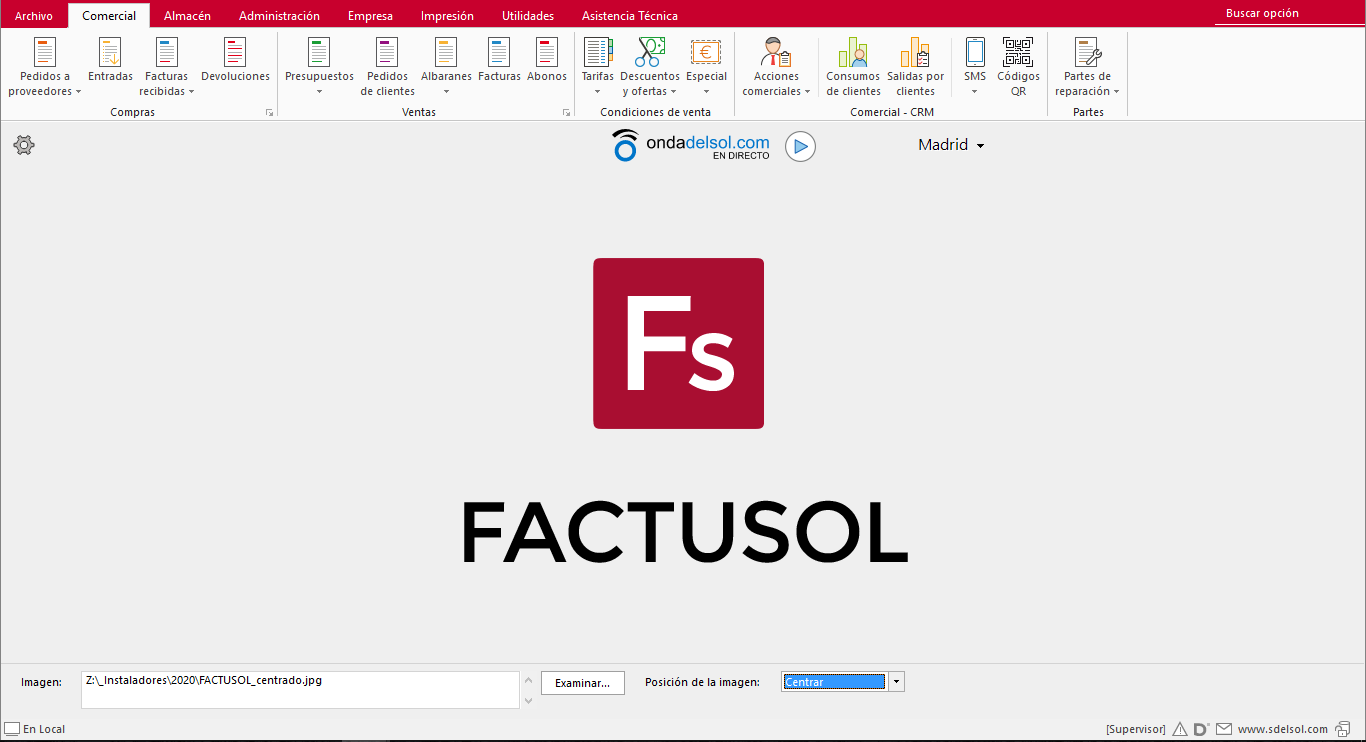Click the Examinar... browse button
Viewport: 1366px width, 742px height.
tap(583, 683)
